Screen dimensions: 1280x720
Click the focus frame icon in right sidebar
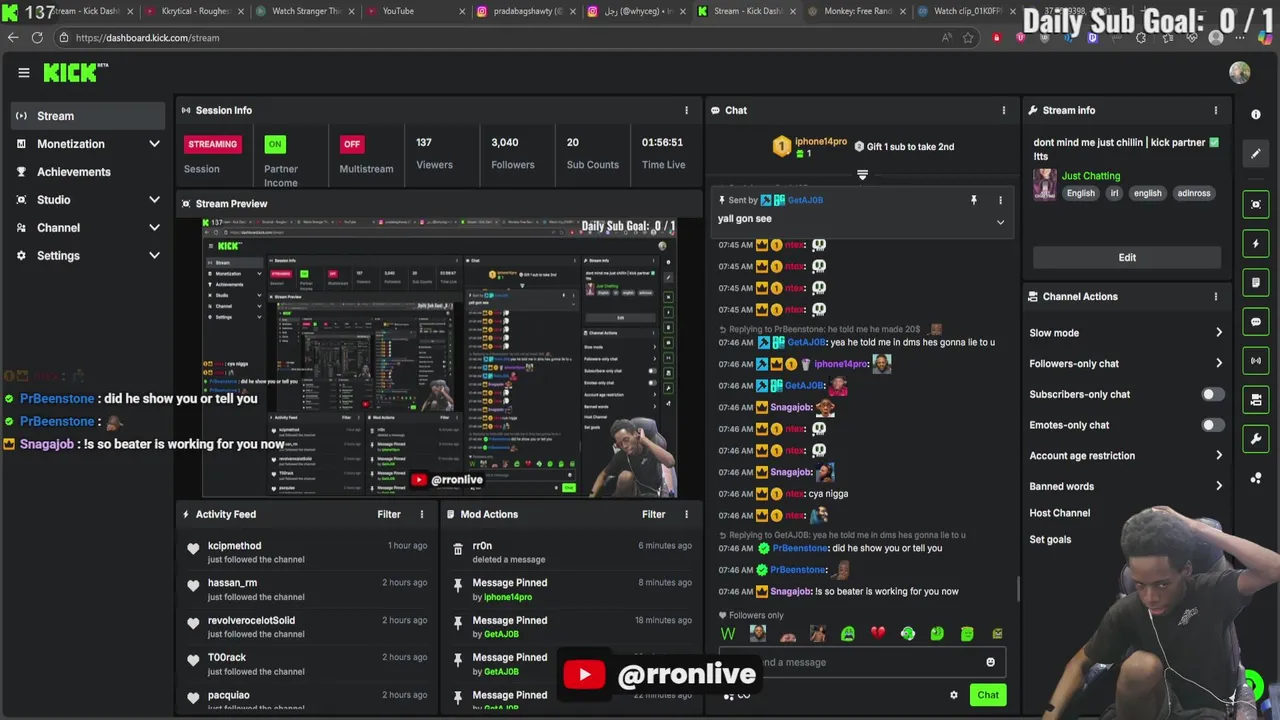pyautogui.click(x=1256, y=204)
